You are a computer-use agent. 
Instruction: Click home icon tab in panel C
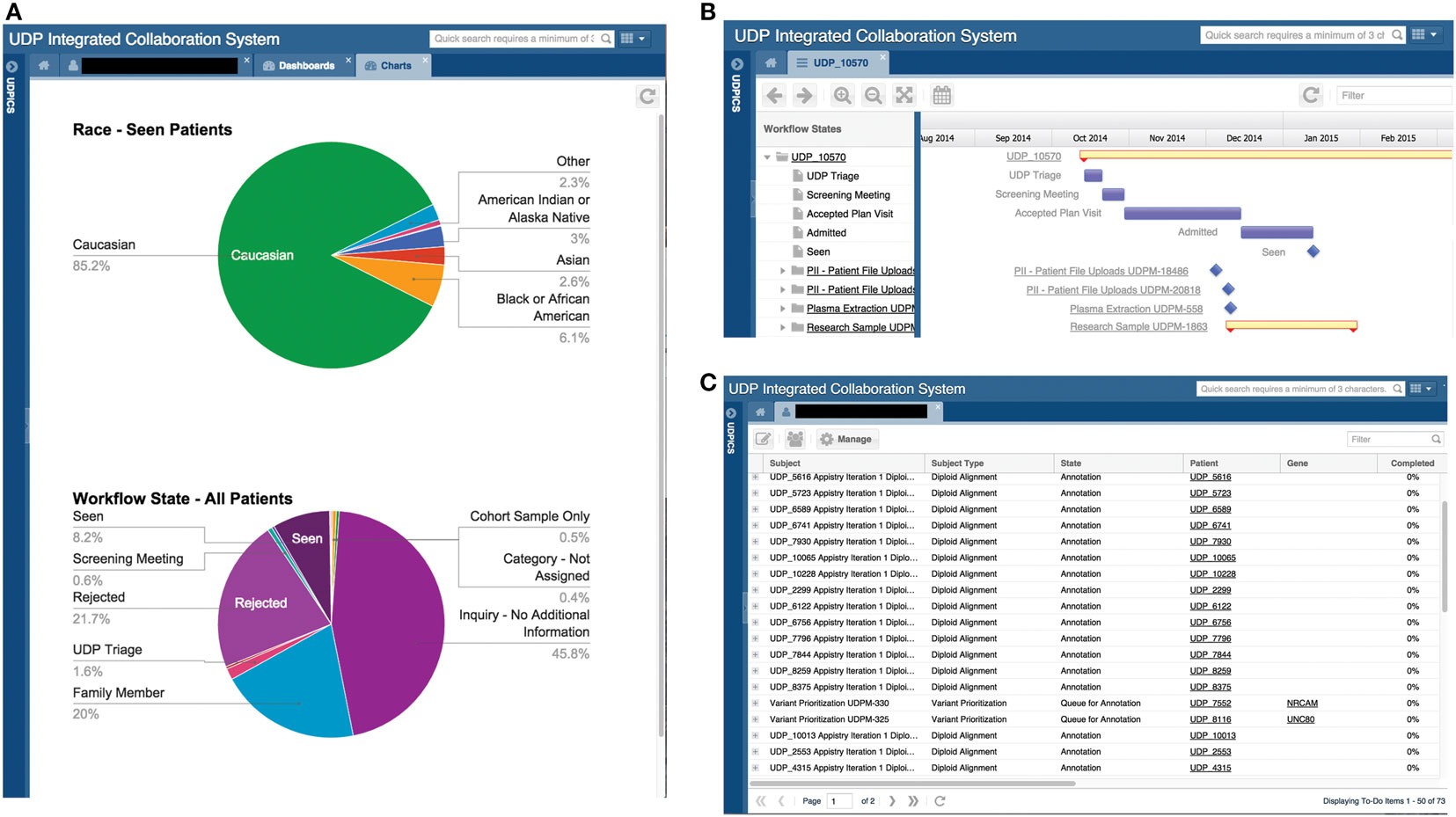(x=761, y=412)
